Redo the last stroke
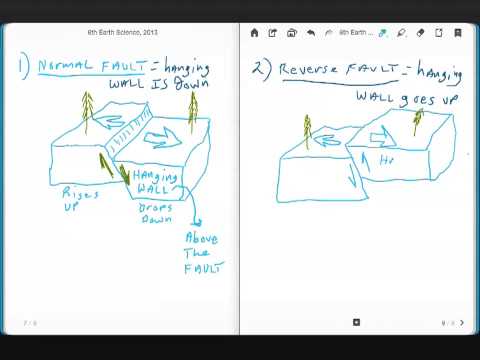The image size is (480, 360). pyautogui.click(x=329, y=33)
